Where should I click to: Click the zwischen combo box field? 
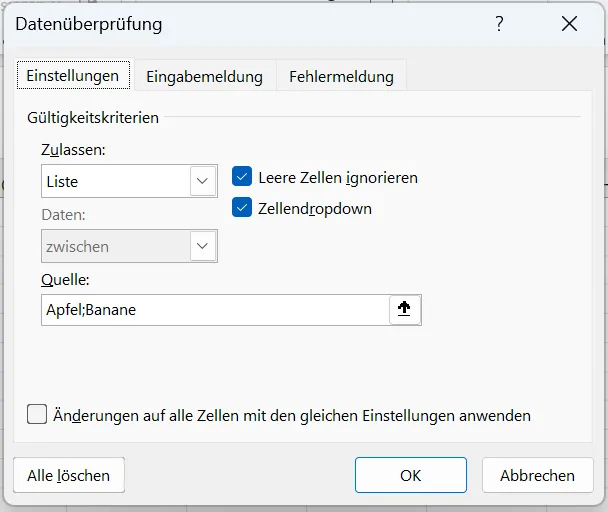[x=129, y=246]
